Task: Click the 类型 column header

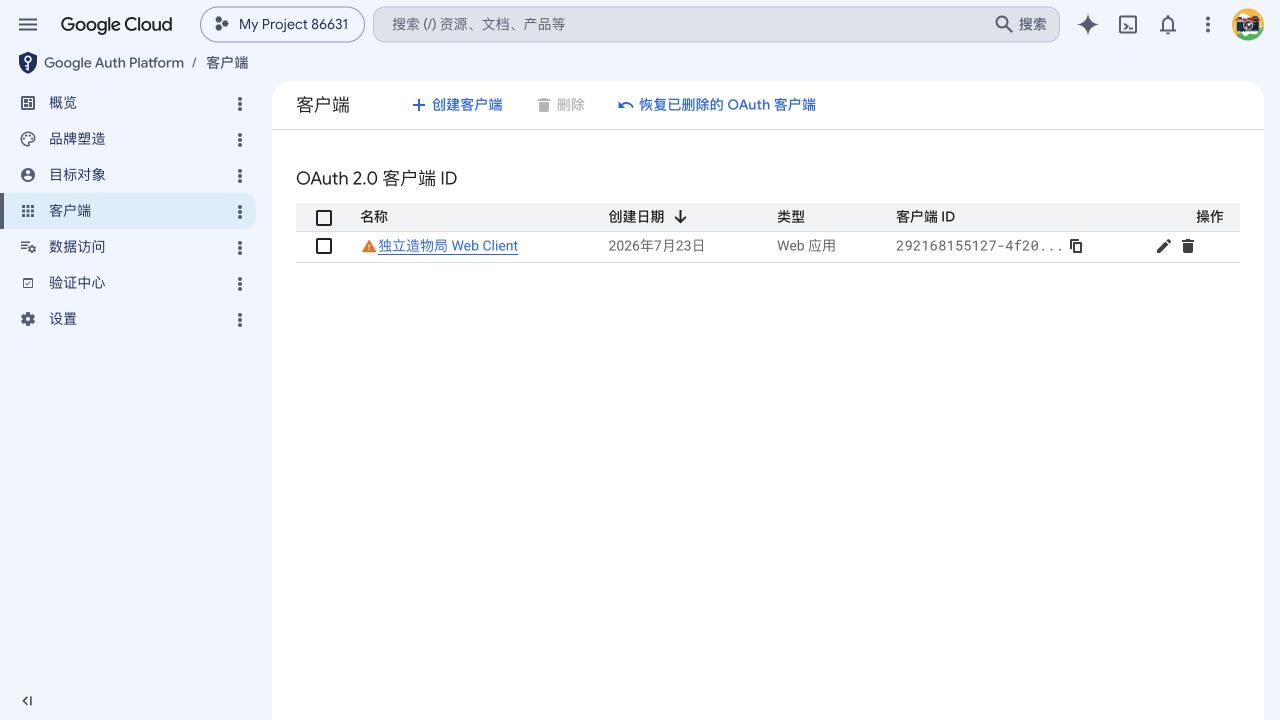Action: pos(791,217)
